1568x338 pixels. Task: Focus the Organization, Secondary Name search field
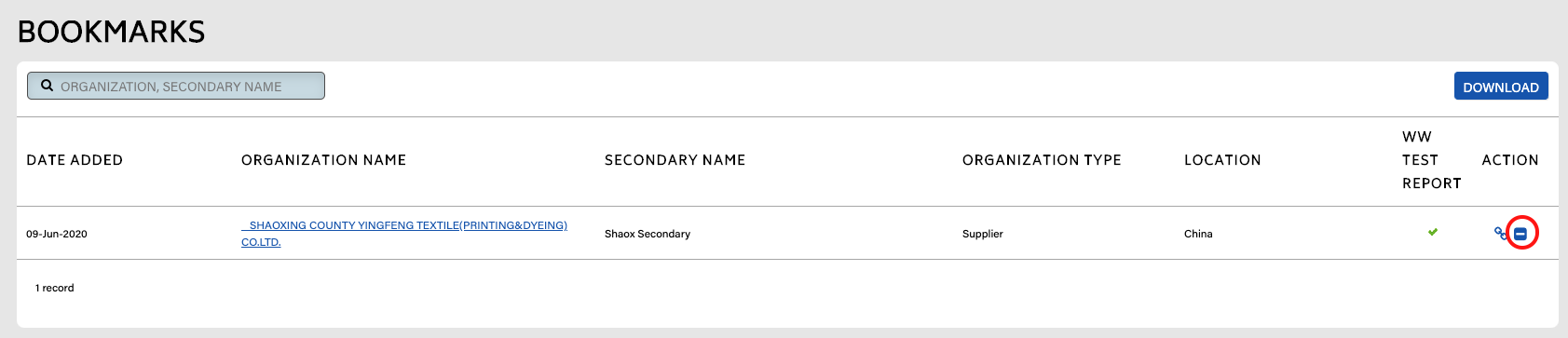point(176,86)
